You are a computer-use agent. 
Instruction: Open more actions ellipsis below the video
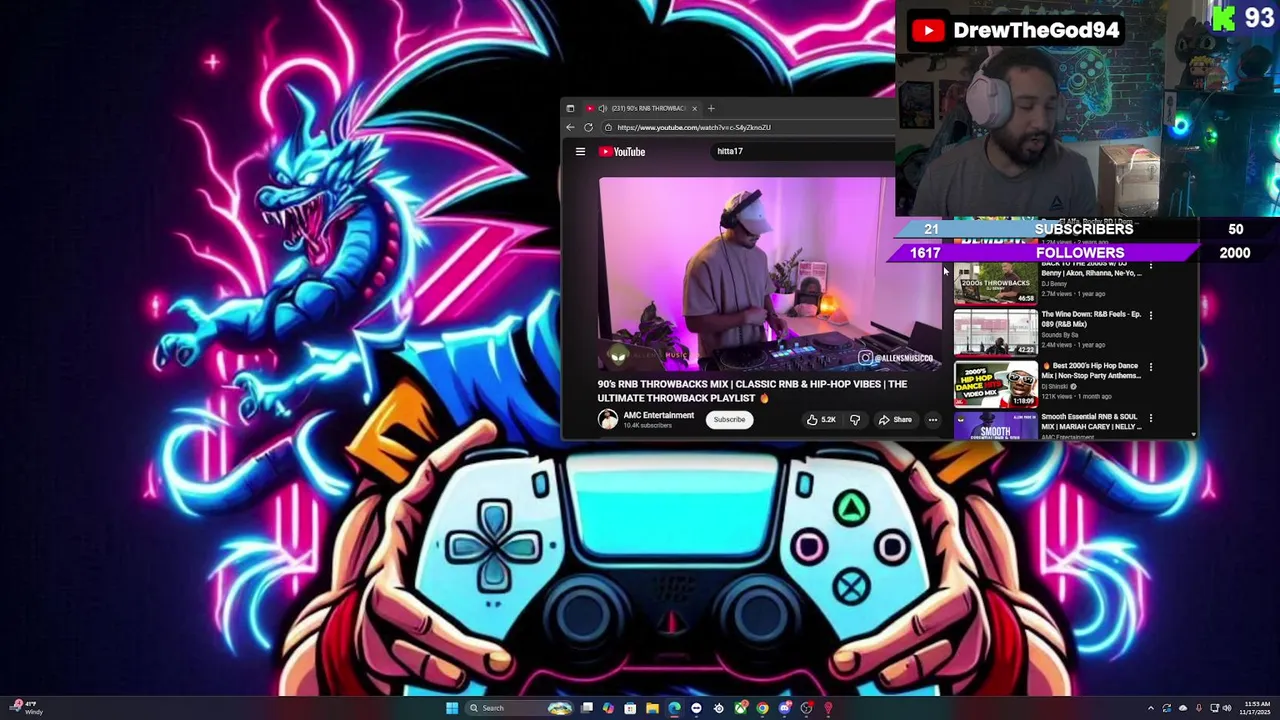(x=932, y=420)
